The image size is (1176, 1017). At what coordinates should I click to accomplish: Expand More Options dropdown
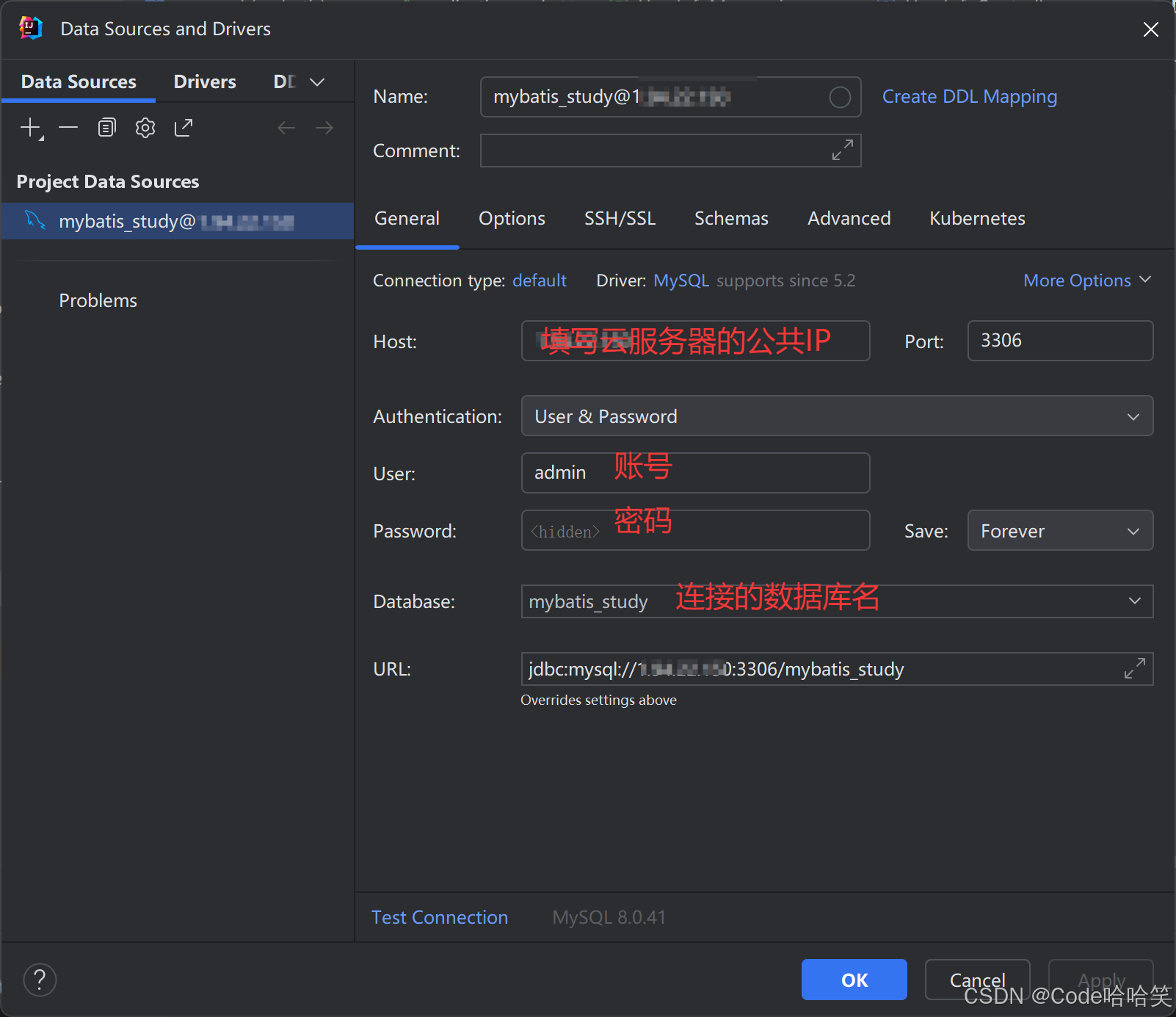pos(1087,281)
